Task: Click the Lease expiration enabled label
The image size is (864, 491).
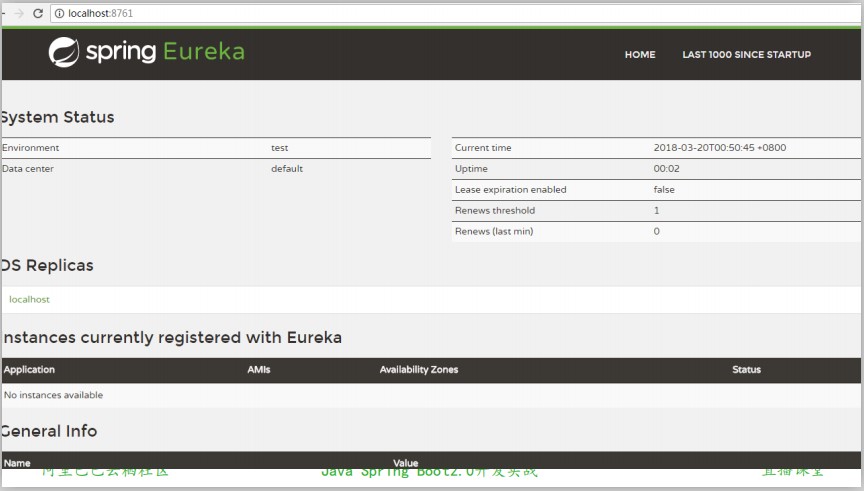Action: (x=510, y=190)
